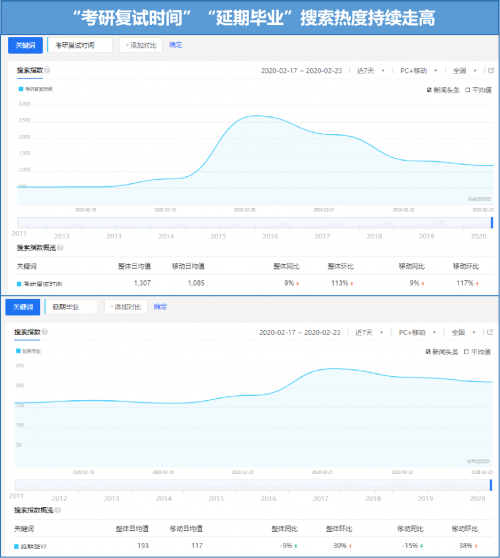Click green down arrow beside -15% value
Screen dimensions: 500x558
(x=422, y=546)
